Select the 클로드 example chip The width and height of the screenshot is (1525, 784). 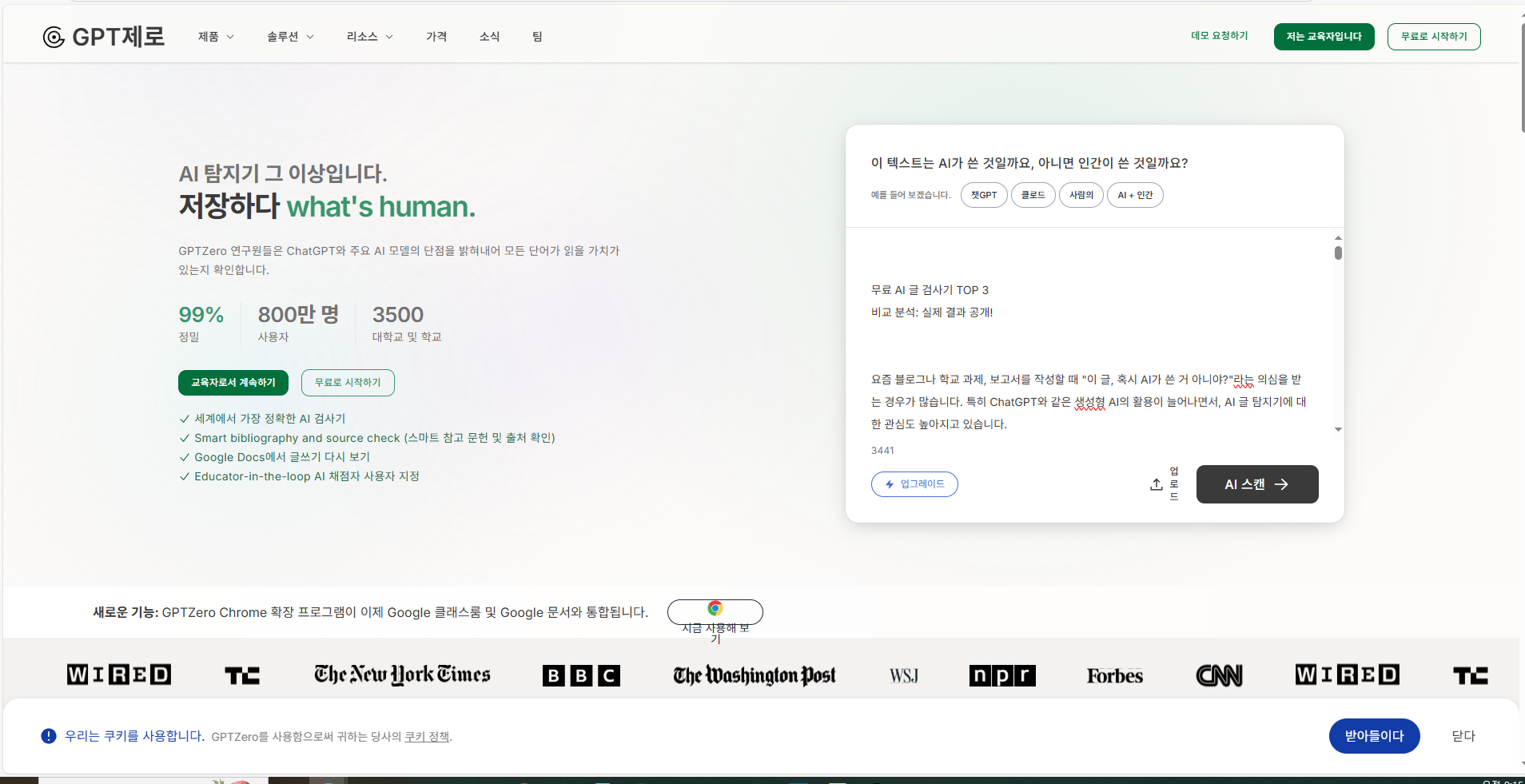click(x=1033, y=195)
